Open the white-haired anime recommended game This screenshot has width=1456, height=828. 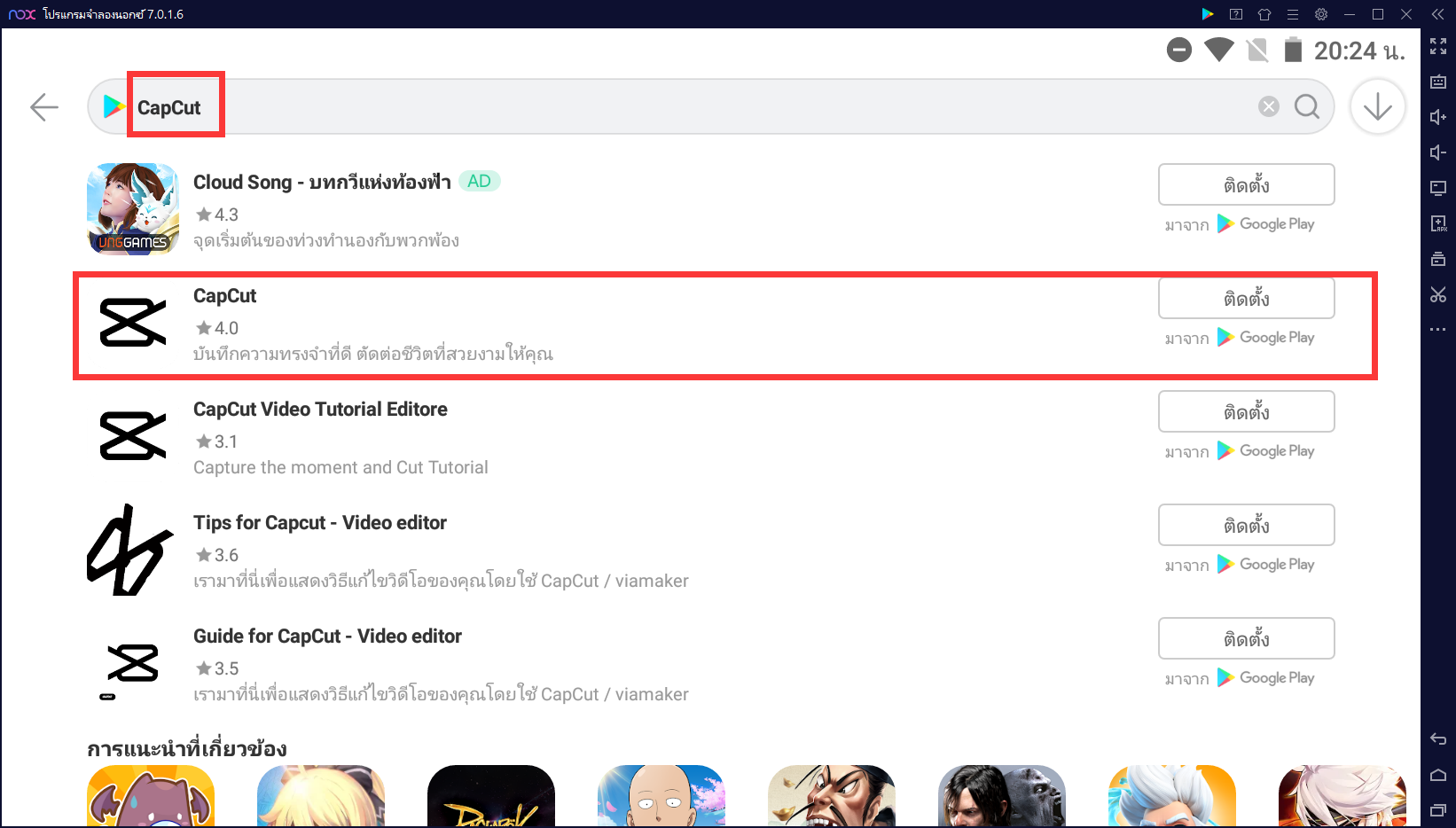tap(1342, 796)
